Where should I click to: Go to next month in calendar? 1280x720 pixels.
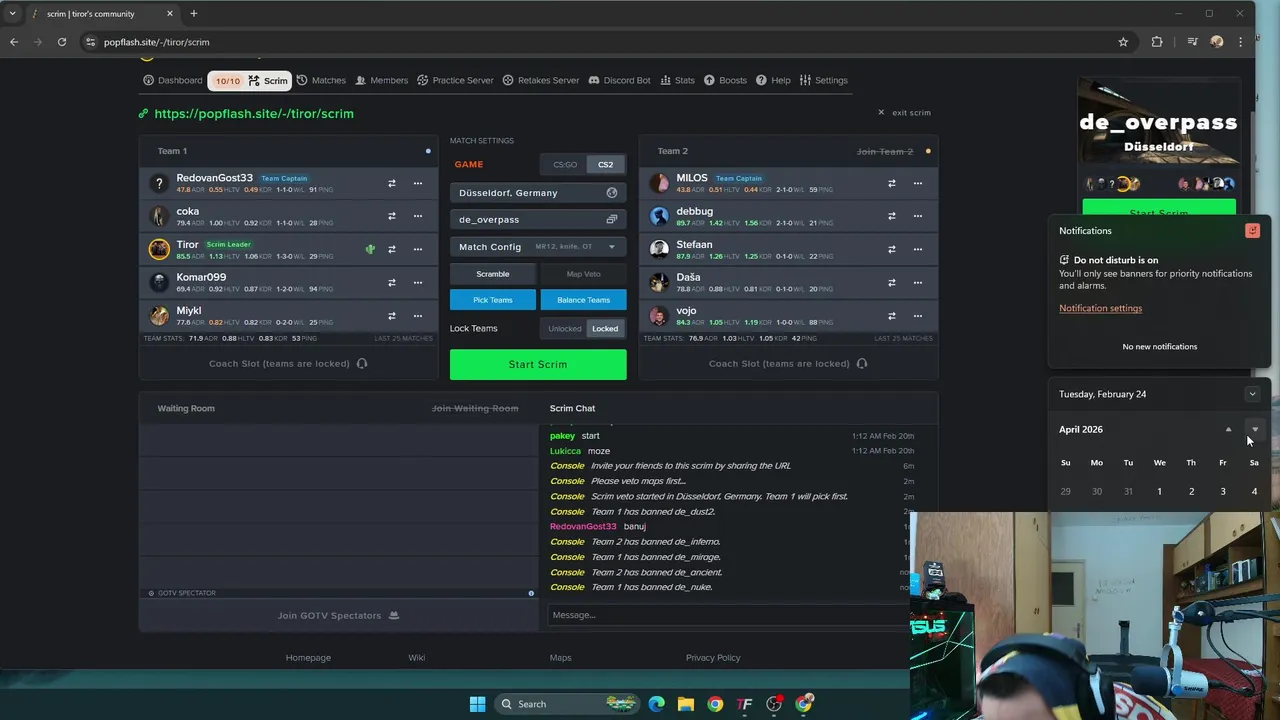(x=1255, y=429)
